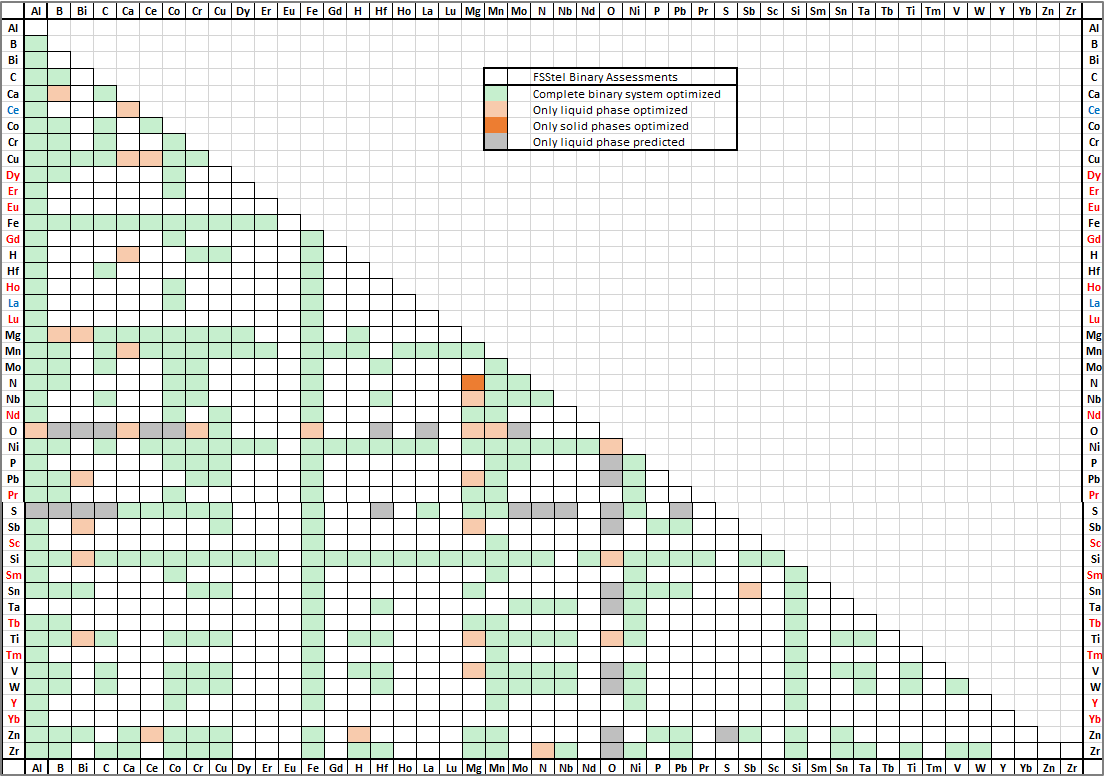The width and height of the screenshot is (1105, 777).
Task: Select the 'Fe' column header in top row
Action: (x=312, y=11)
